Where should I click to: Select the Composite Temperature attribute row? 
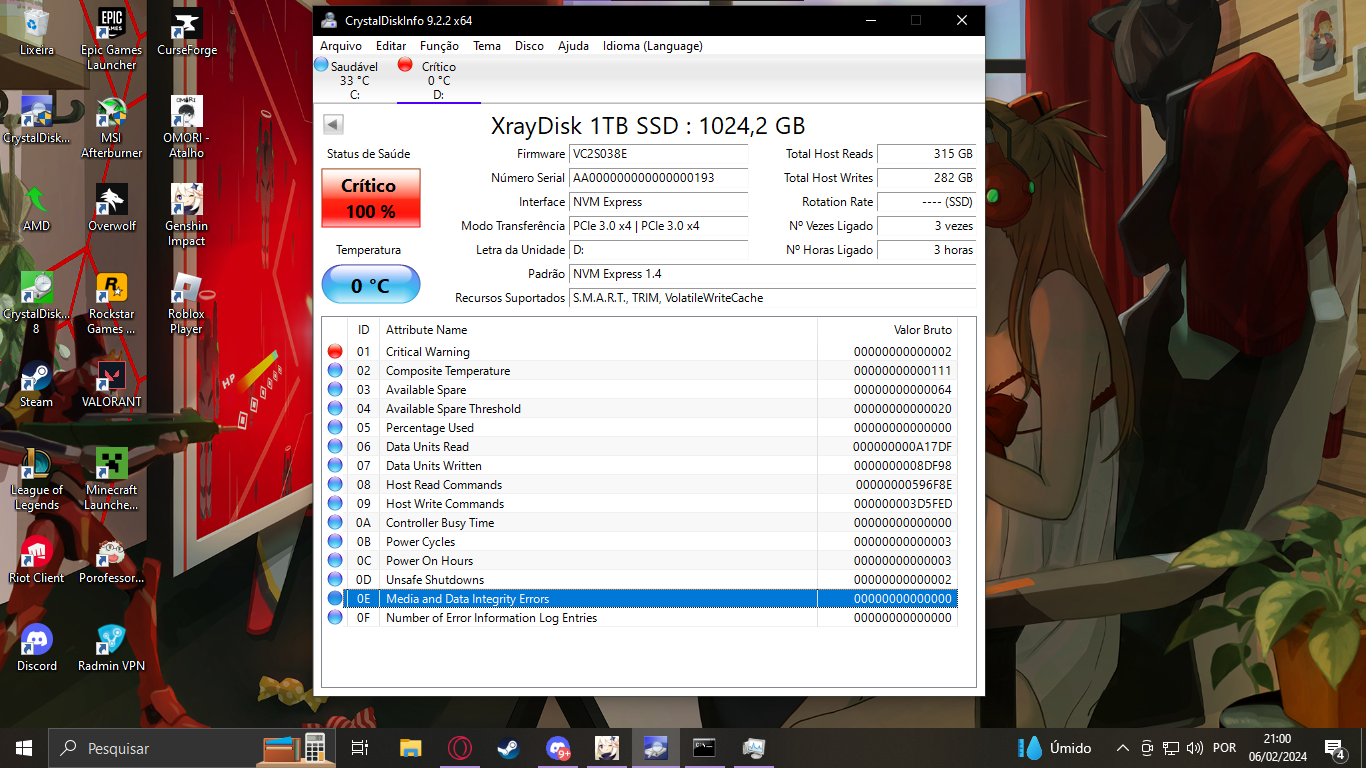640,371
